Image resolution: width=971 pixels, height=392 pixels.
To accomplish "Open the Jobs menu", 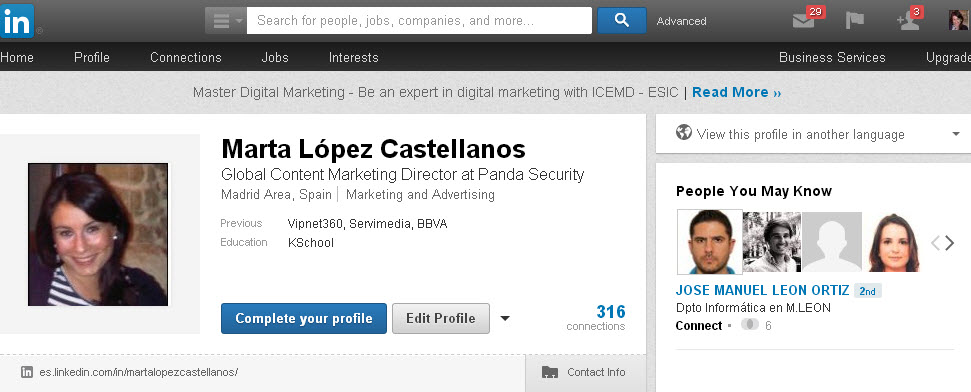I will pyautogui.click(x=275, y=58).
